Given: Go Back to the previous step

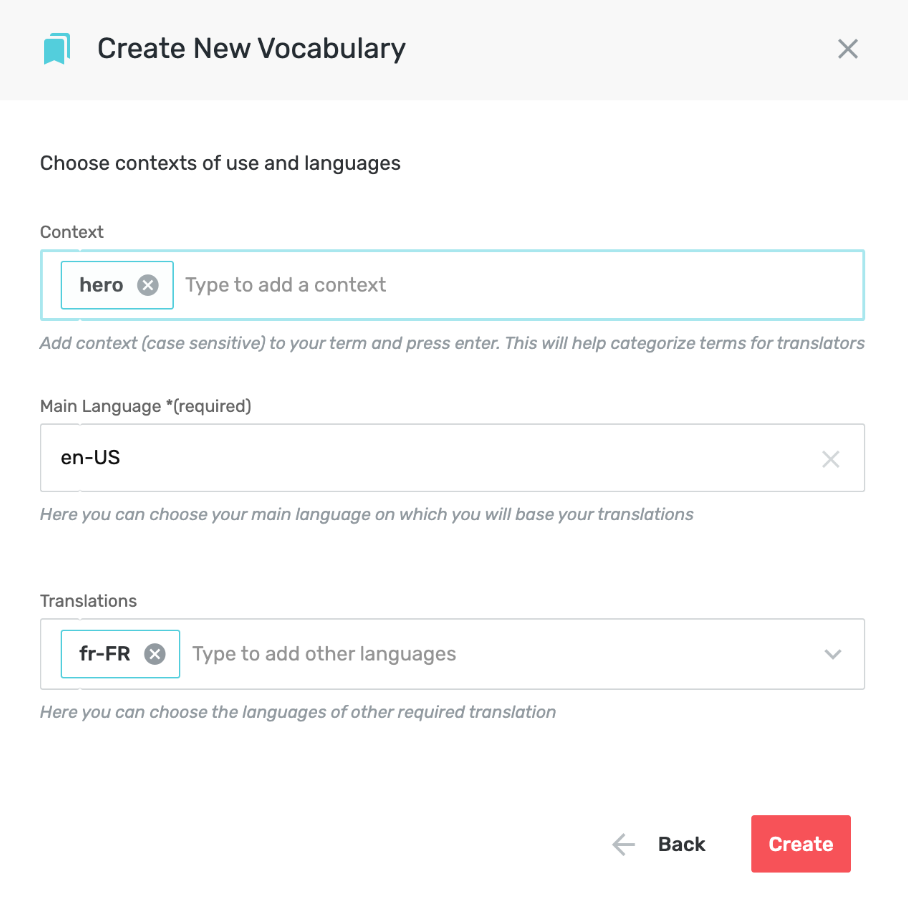Looking at the screenshot, I should coord(681,844).
